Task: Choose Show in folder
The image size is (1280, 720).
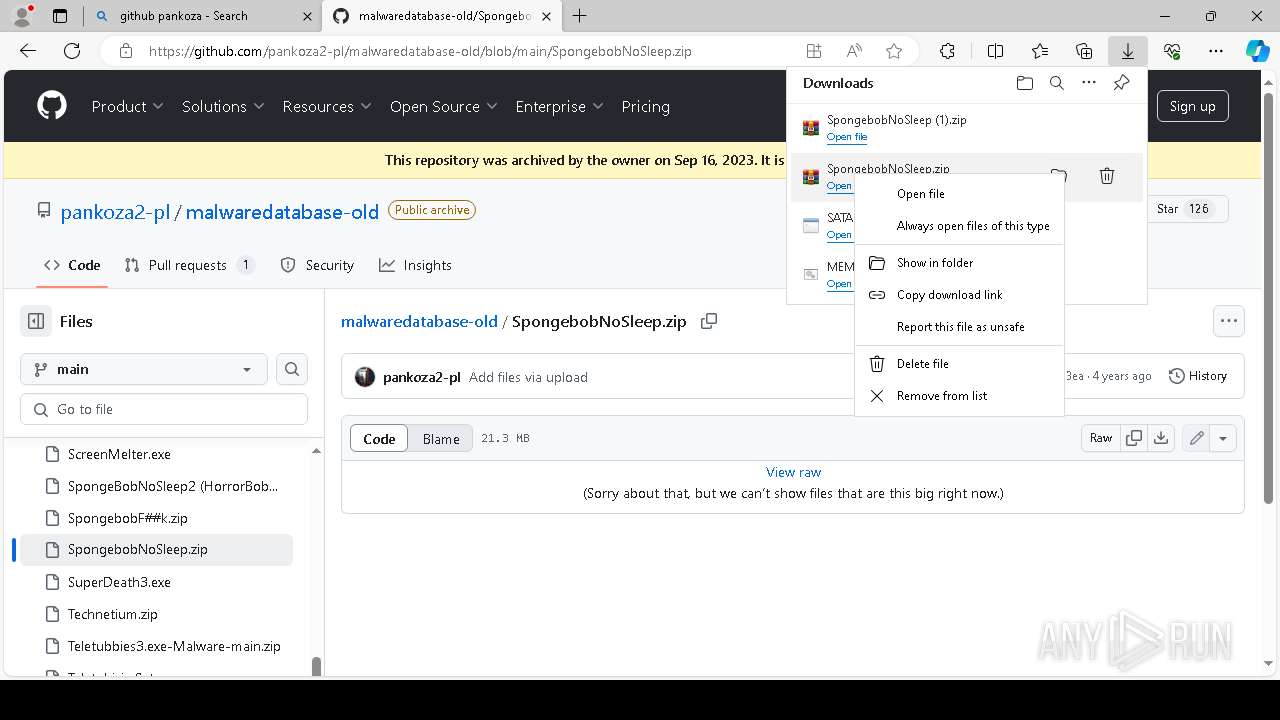Action: pyautogui.click(x=960, y=263)
